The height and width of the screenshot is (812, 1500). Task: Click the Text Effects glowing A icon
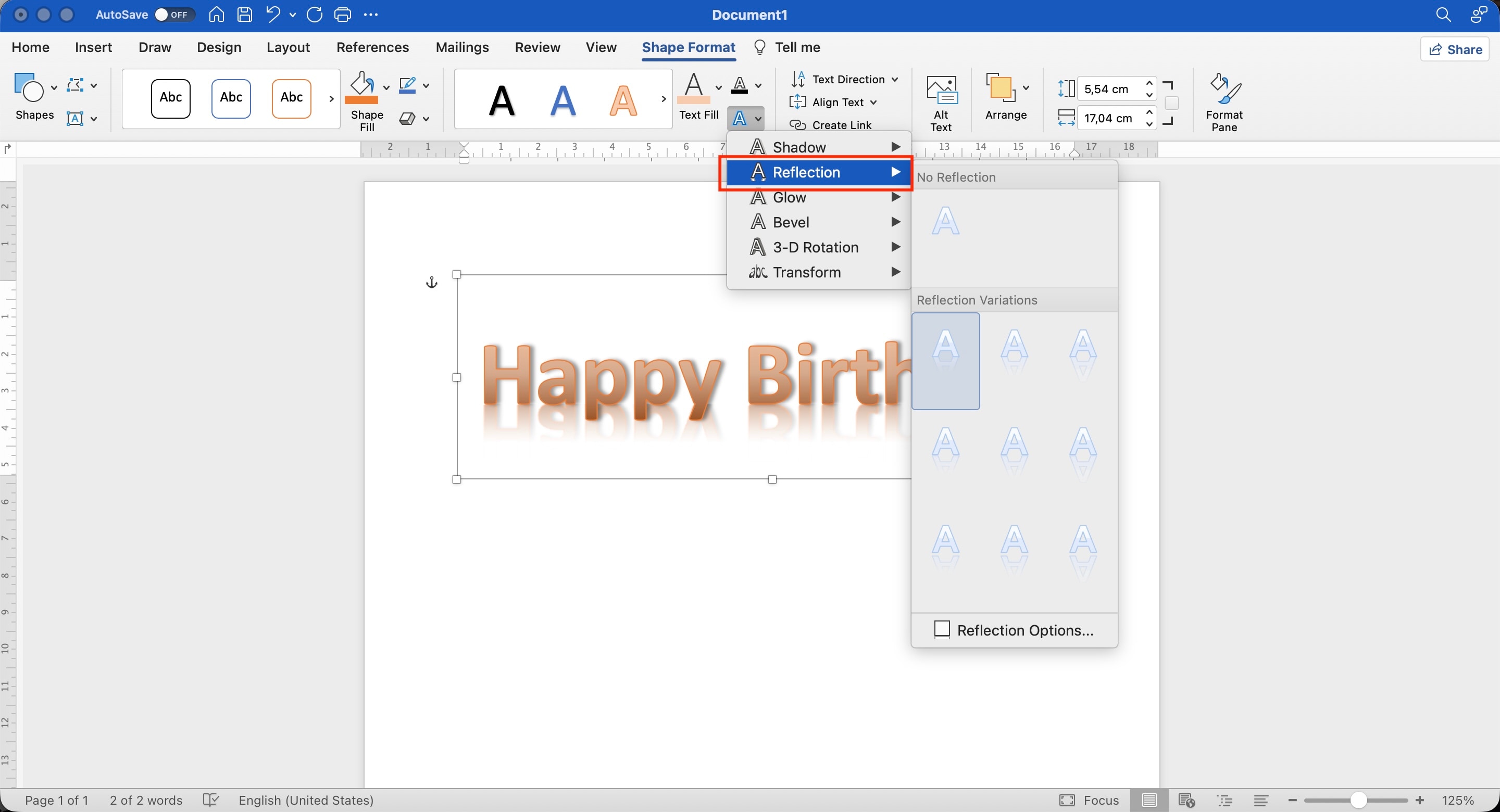(x=740, y=119)
